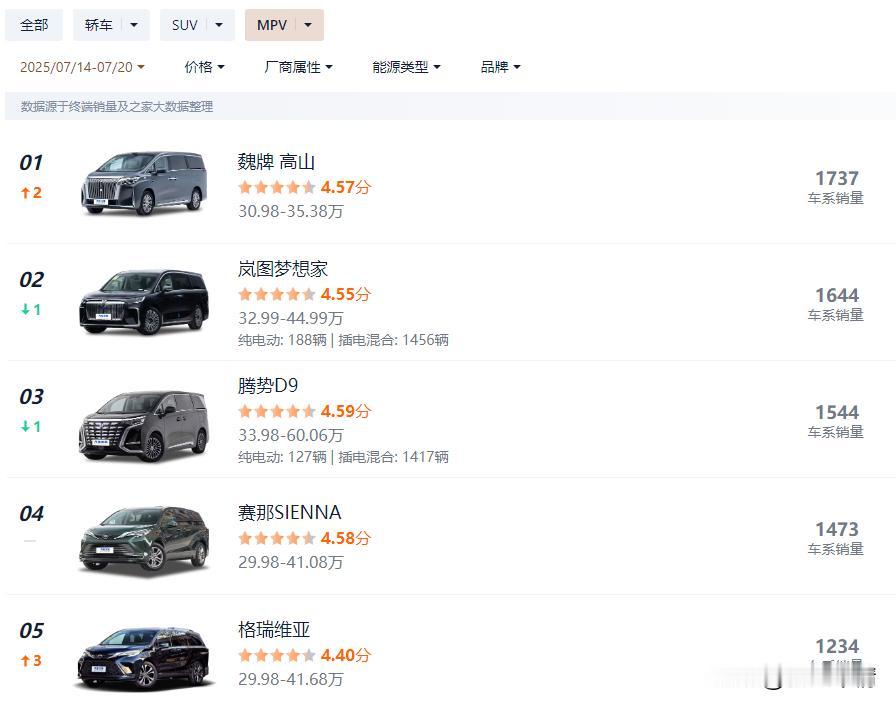Click the 岚图梦想家 car thumbnail

coord(143,302)
